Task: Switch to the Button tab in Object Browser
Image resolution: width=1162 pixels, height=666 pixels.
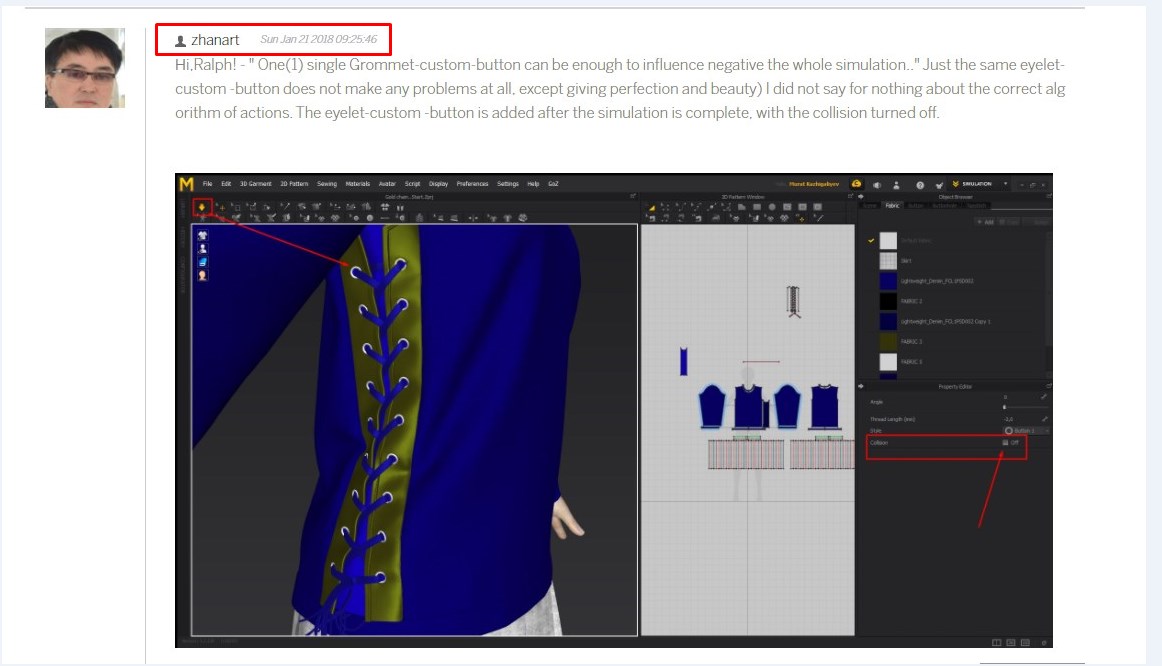Action: (x=916, y=205)
